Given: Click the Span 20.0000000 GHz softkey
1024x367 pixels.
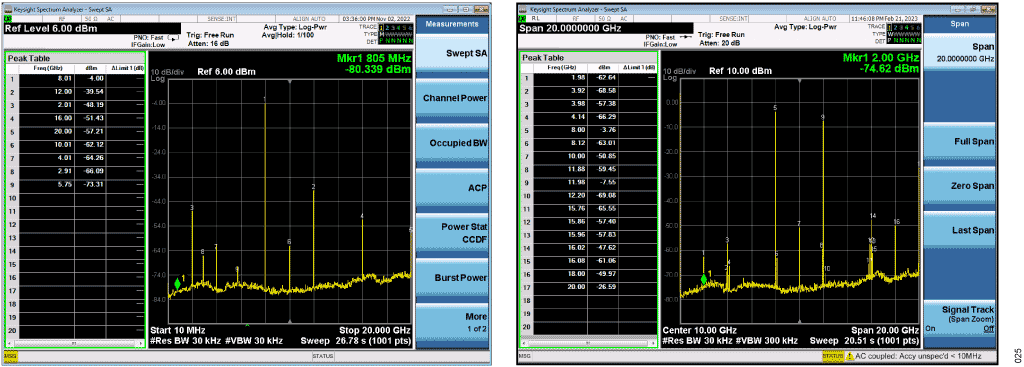Looking at the screenshot, I should (x=961, y=52).
